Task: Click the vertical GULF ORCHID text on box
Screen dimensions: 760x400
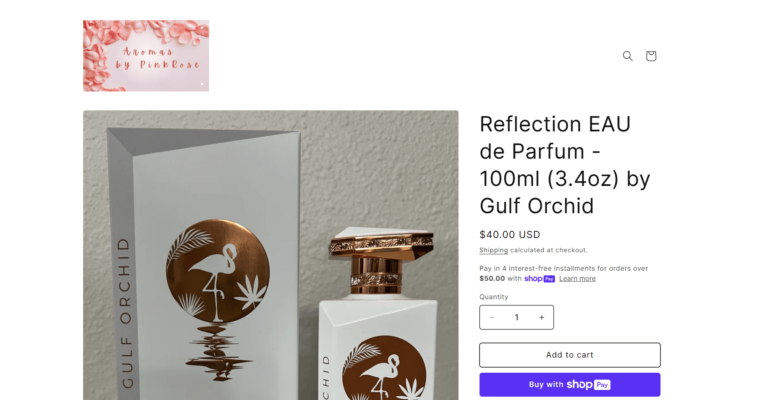Action: tap(126, 313)
